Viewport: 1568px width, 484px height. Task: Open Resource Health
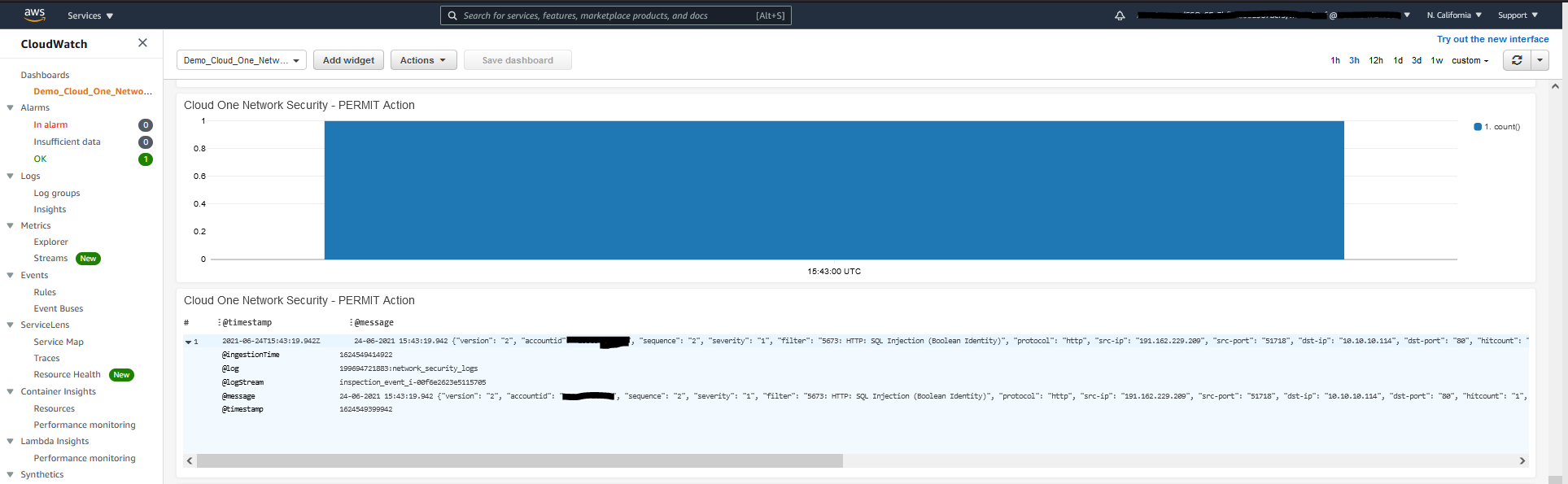pos(67,374)
